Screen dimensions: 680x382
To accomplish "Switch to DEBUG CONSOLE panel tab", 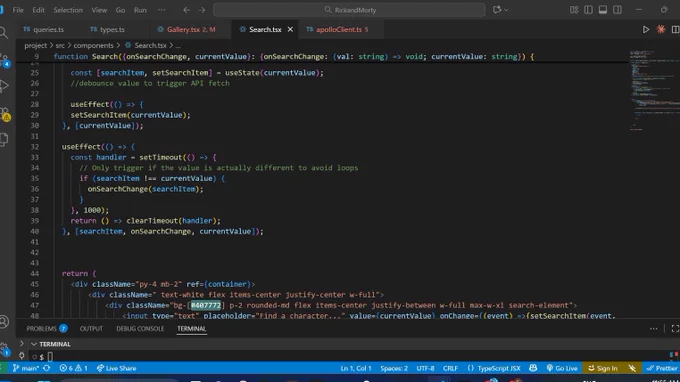I will (140, 329).
